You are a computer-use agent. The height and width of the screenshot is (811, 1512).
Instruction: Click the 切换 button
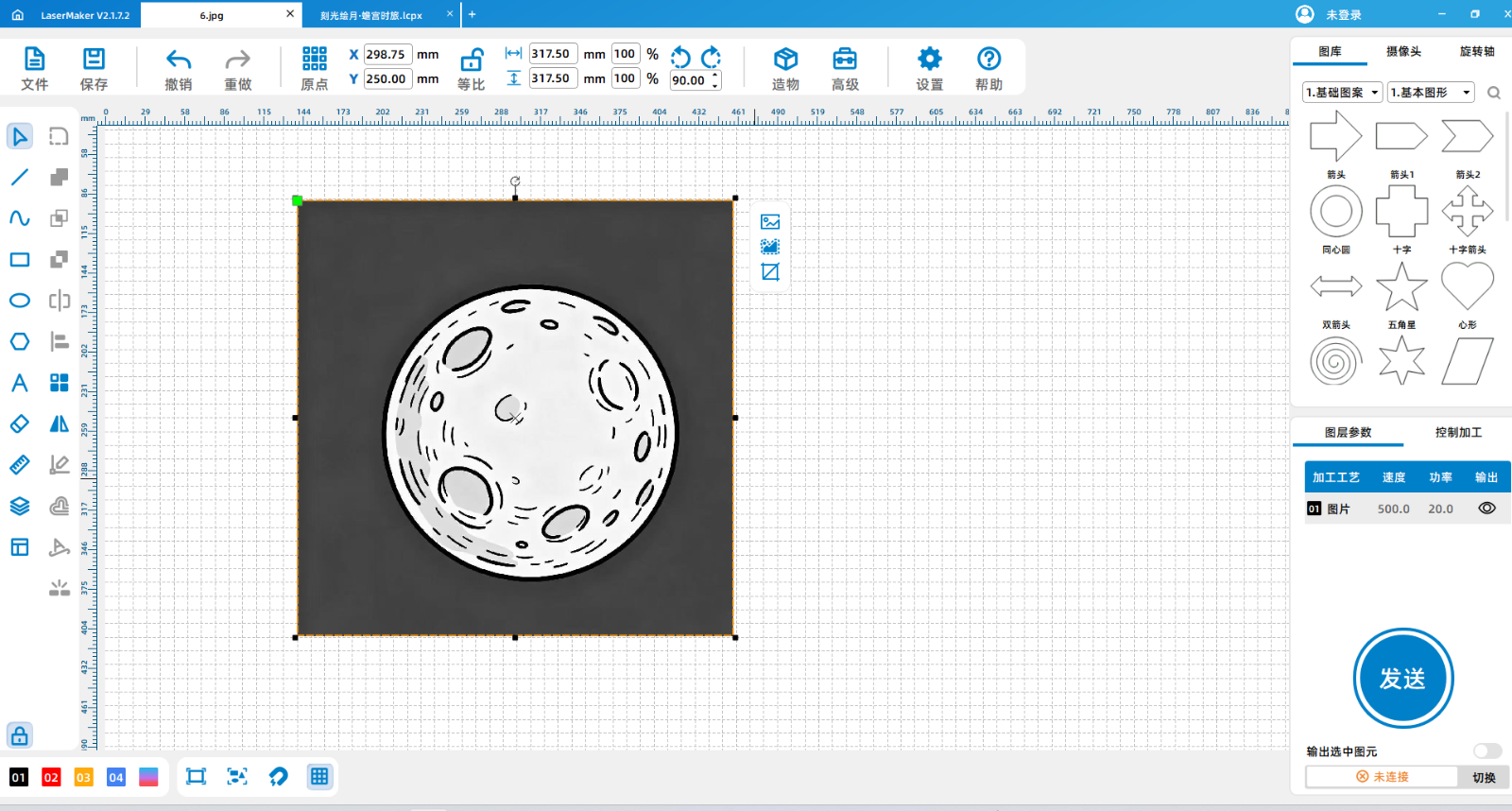pos(1484,777)
